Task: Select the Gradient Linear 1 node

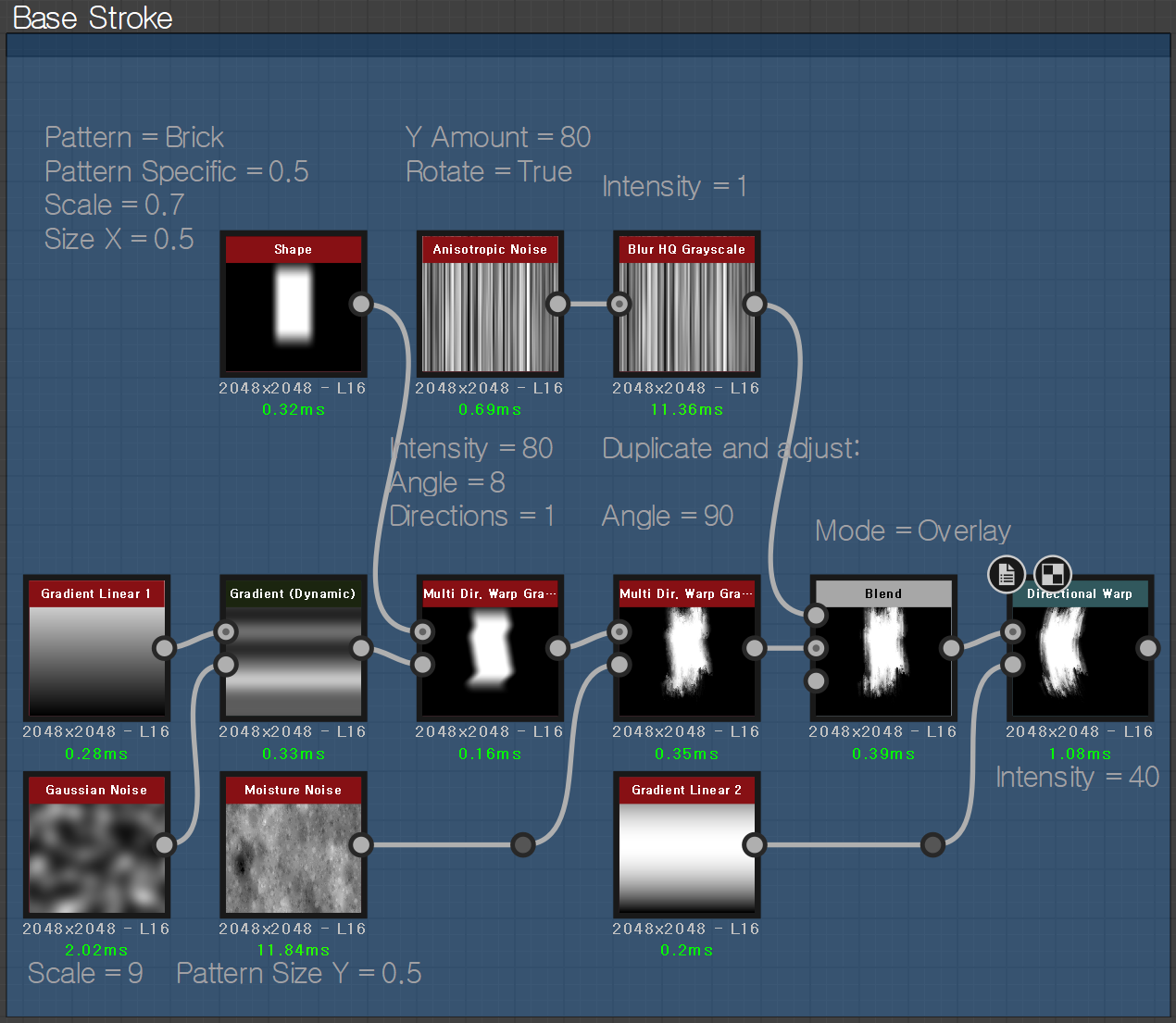Action: pos(96,648)
